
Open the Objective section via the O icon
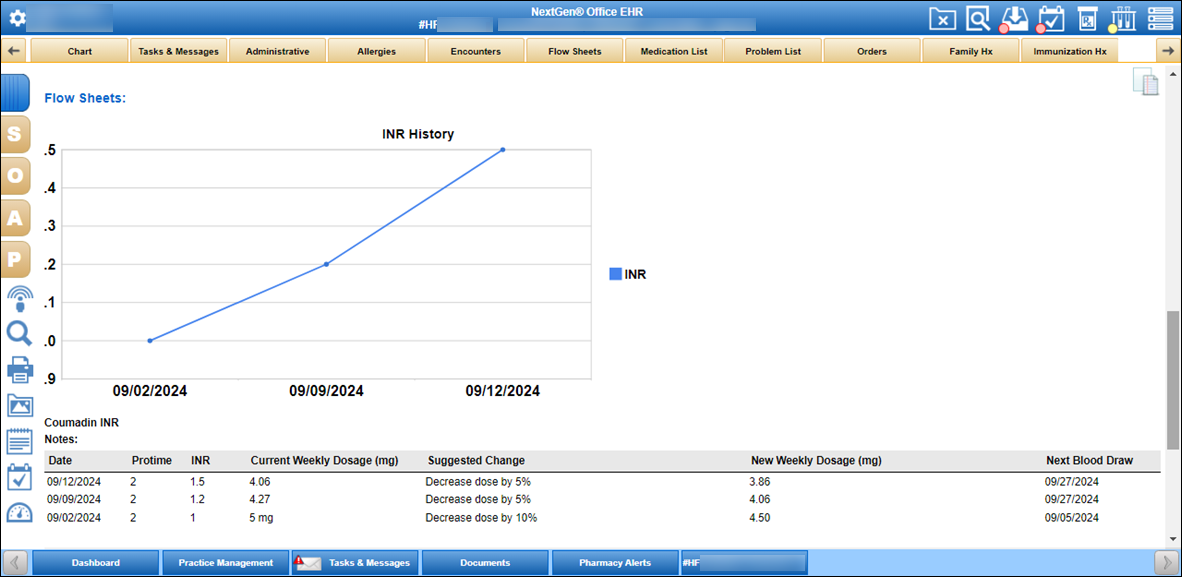coord(16,176)
